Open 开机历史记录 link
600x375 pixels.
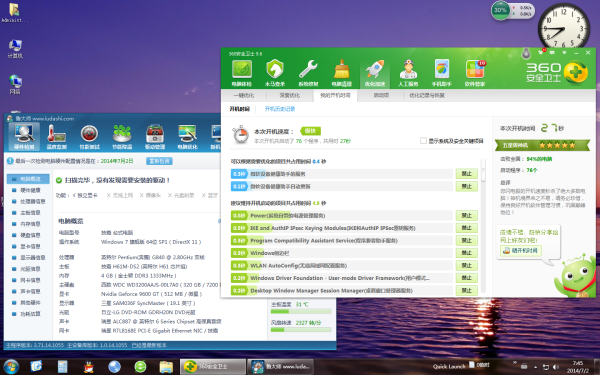click(x=280, y=109)
